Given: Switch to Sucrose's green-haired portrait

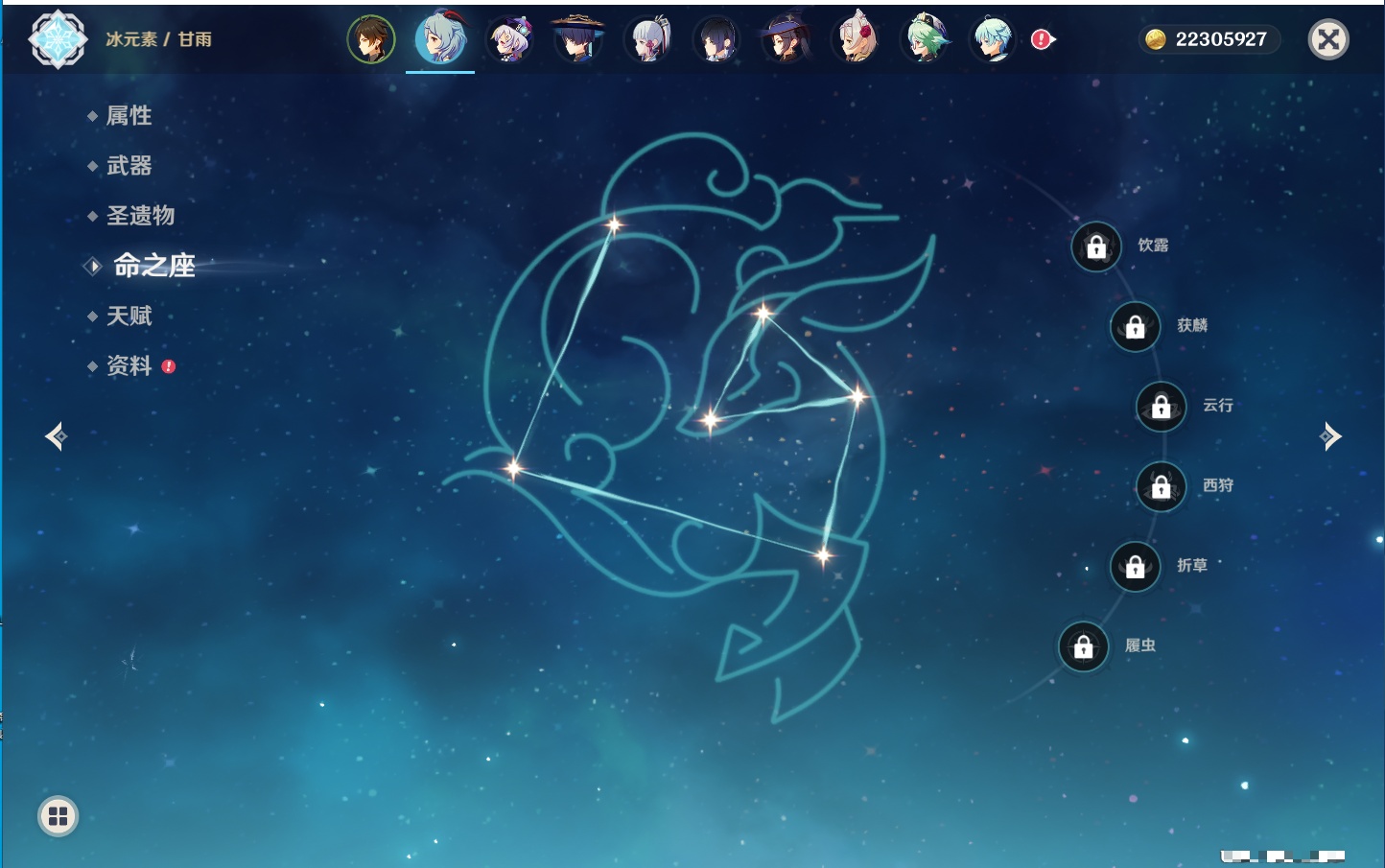Looking at the screenshot, I should pyautogui.click(x=925, y=40).
